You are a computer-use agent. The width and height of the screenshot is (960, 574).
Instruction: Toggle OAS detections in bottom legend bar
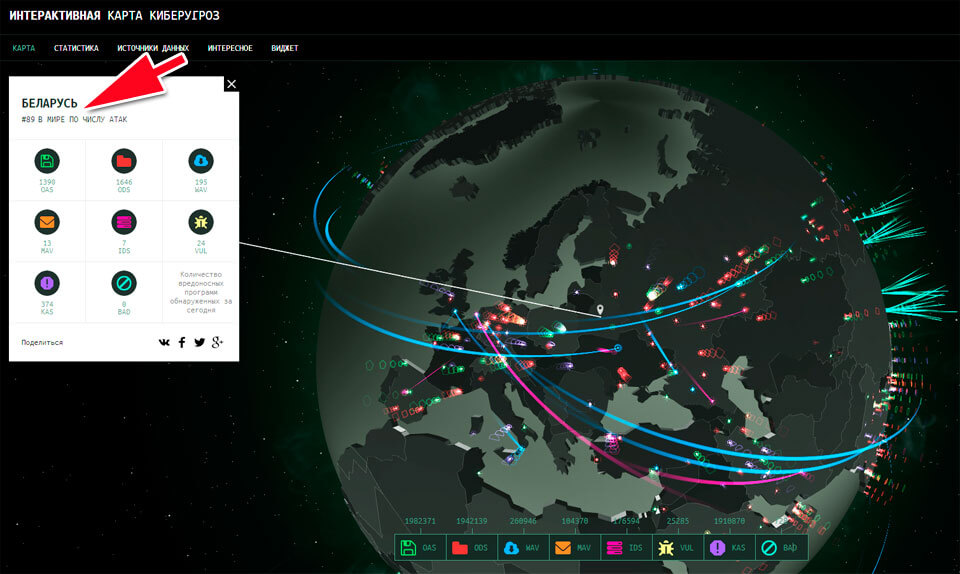(x=420, y=548)
